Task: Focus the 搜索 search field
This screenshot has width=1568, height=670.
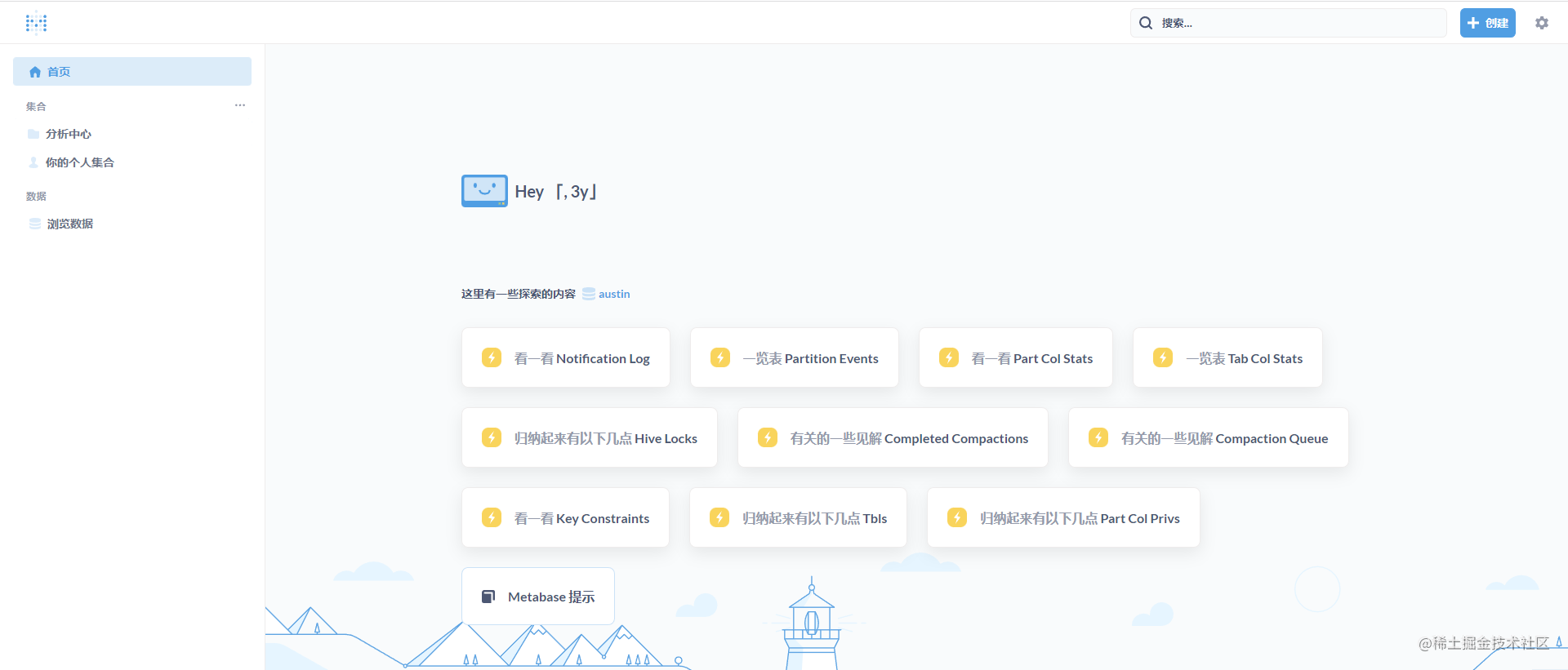Action: pyautogui.click(x=1289, y=23)
